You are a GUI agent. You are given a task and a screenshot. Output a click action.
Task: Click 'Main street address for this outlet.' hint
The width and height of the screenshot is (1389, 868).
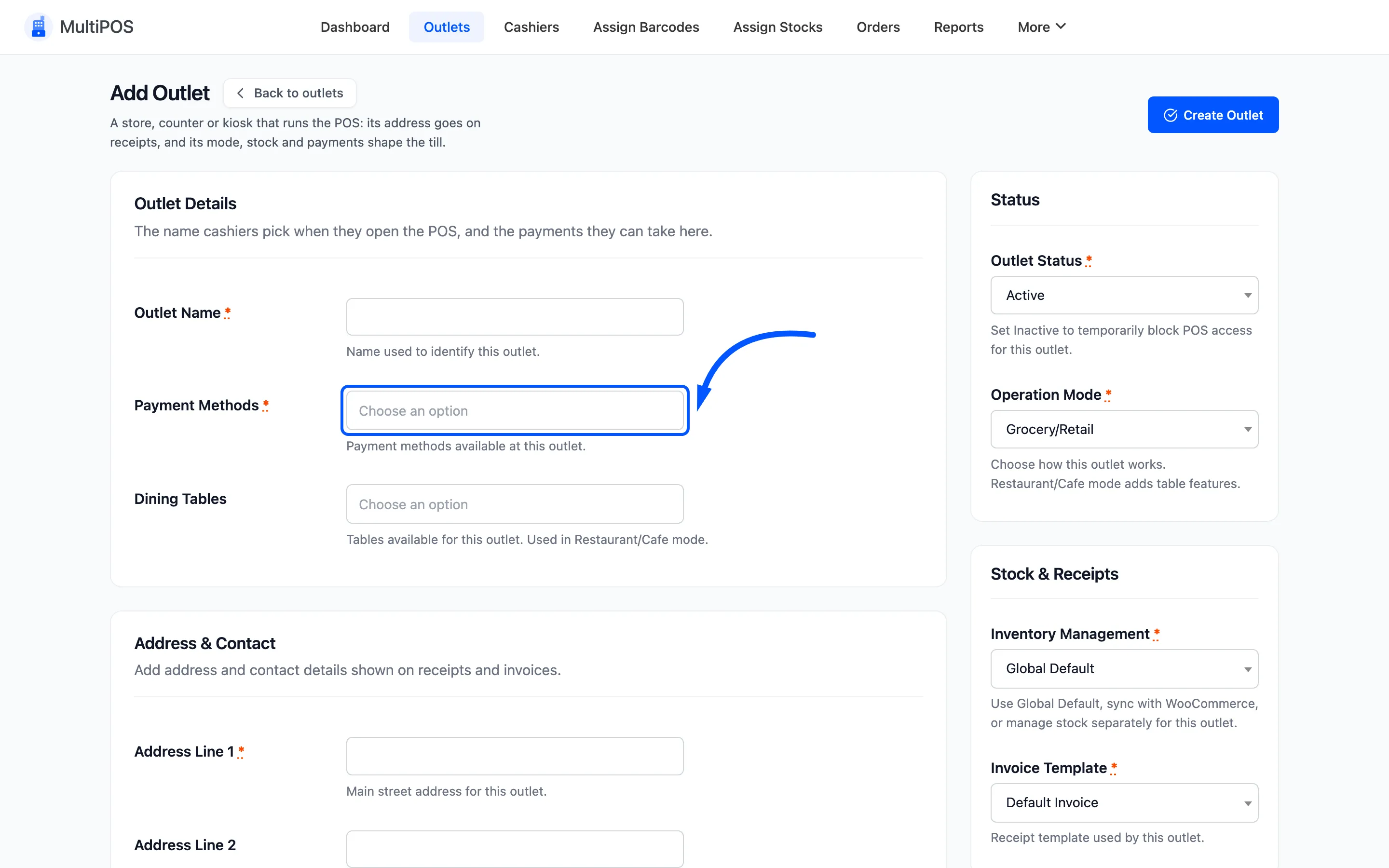(446, 791)
